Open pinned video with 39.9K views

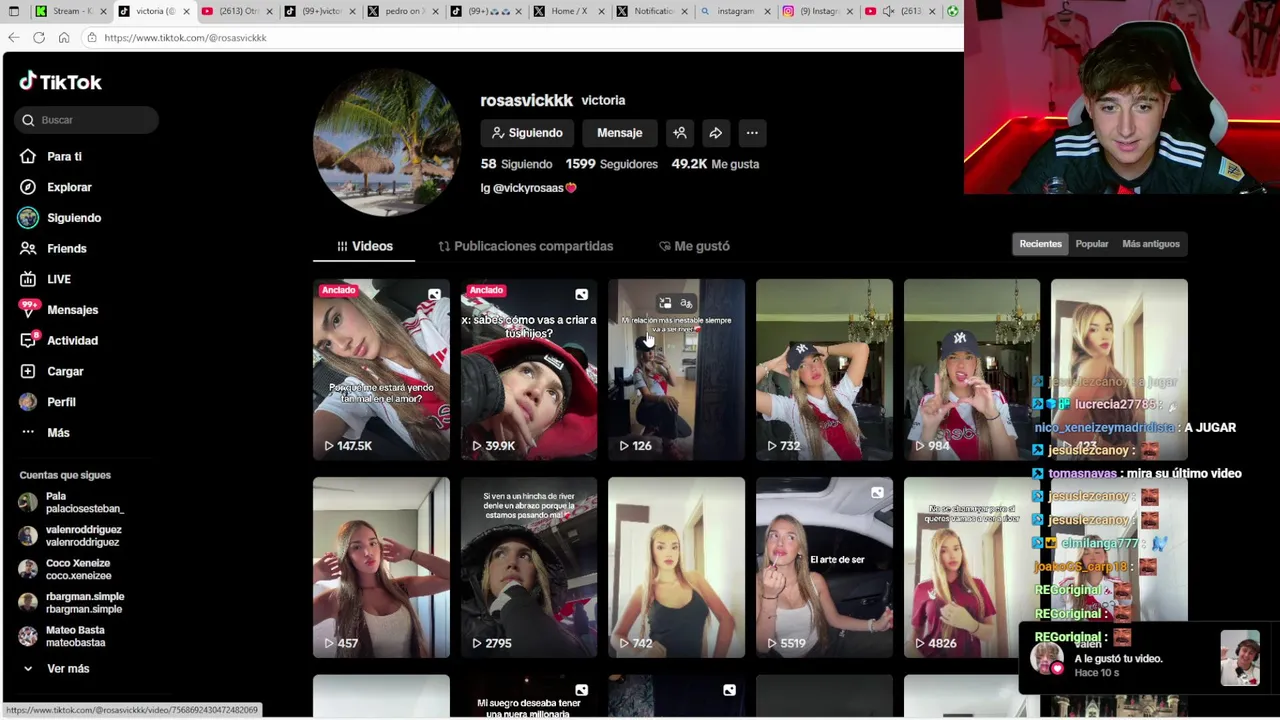529,369
